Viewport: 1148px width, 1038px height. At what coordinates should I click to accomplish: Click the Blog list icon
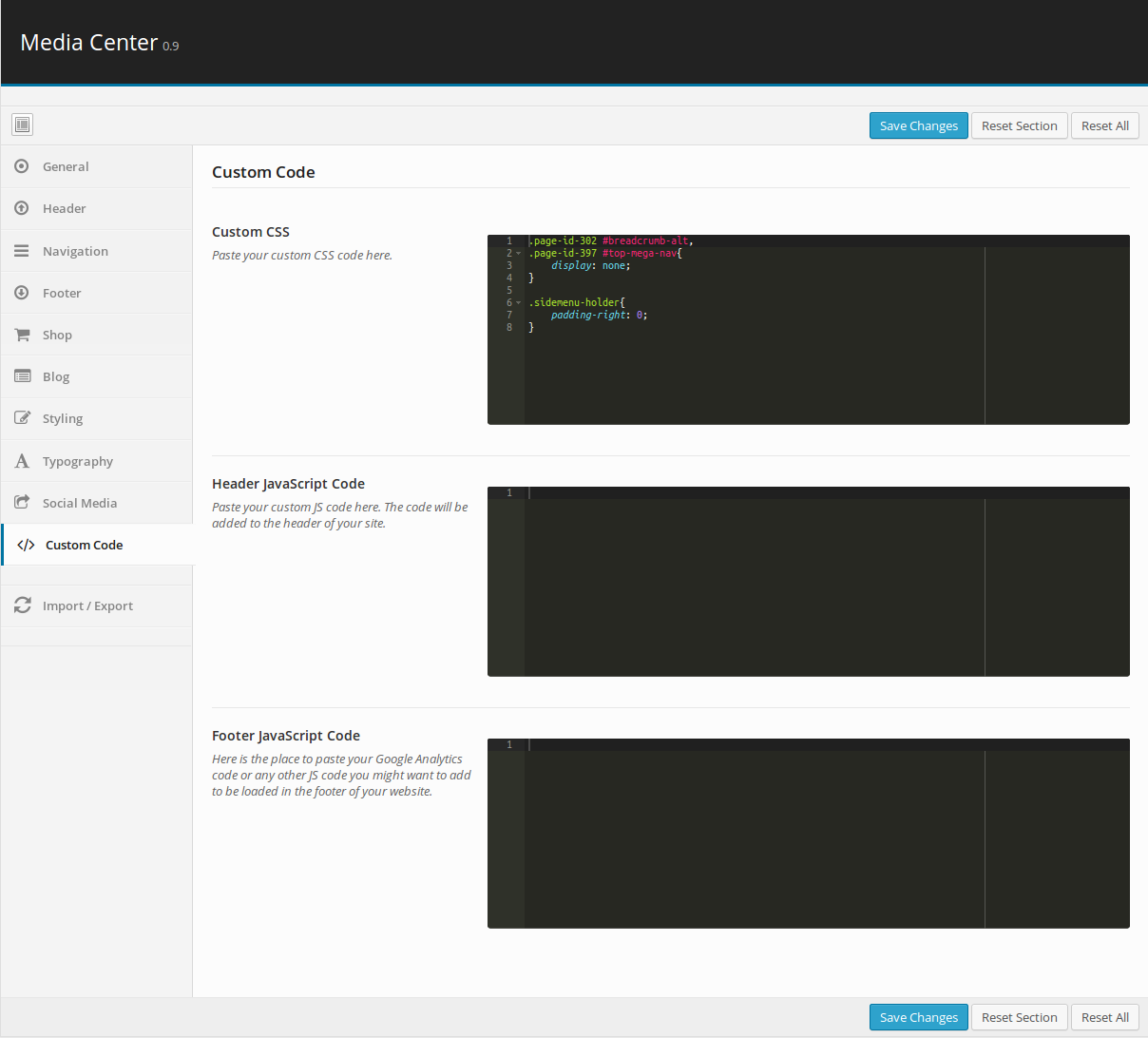point(22,376)
